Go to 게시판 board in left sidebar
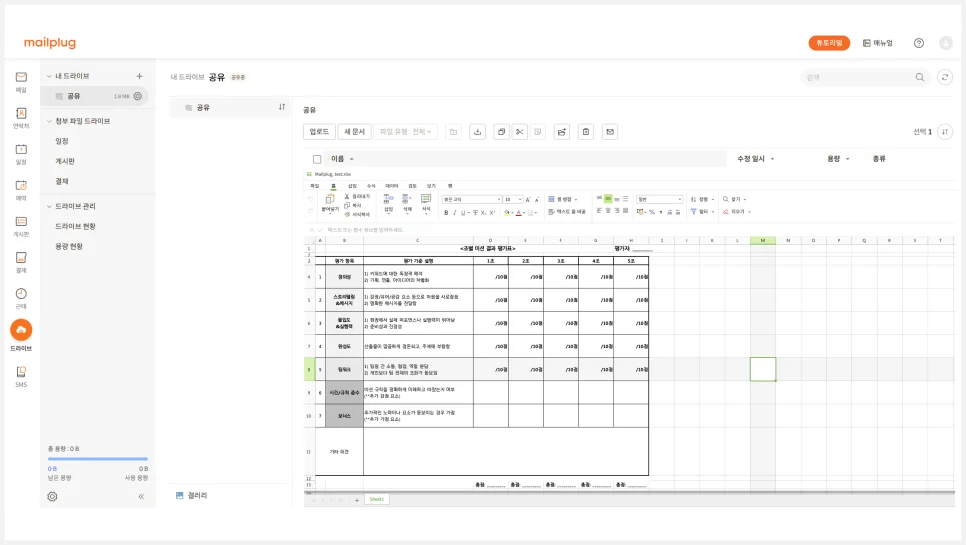The width and height of the screenshot is (966, 545). tap(21, 225)
